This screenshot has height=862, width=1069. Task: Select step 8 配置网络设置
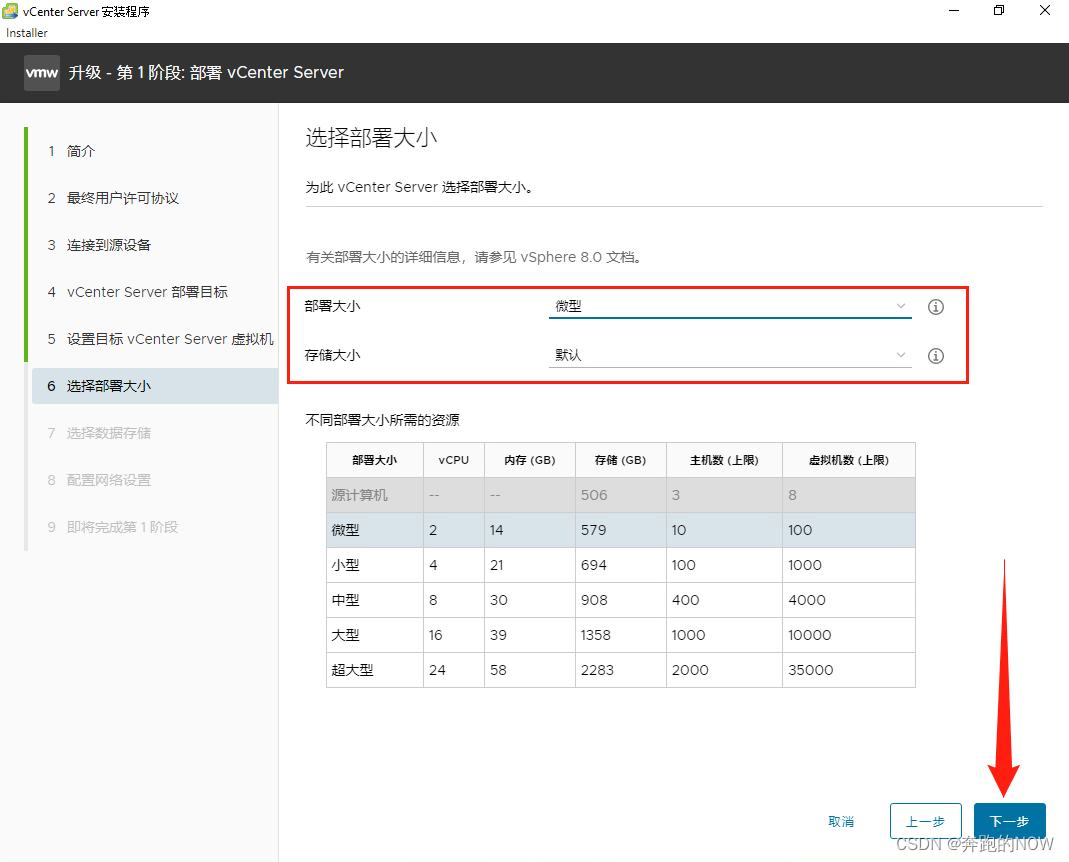(100, 480)
